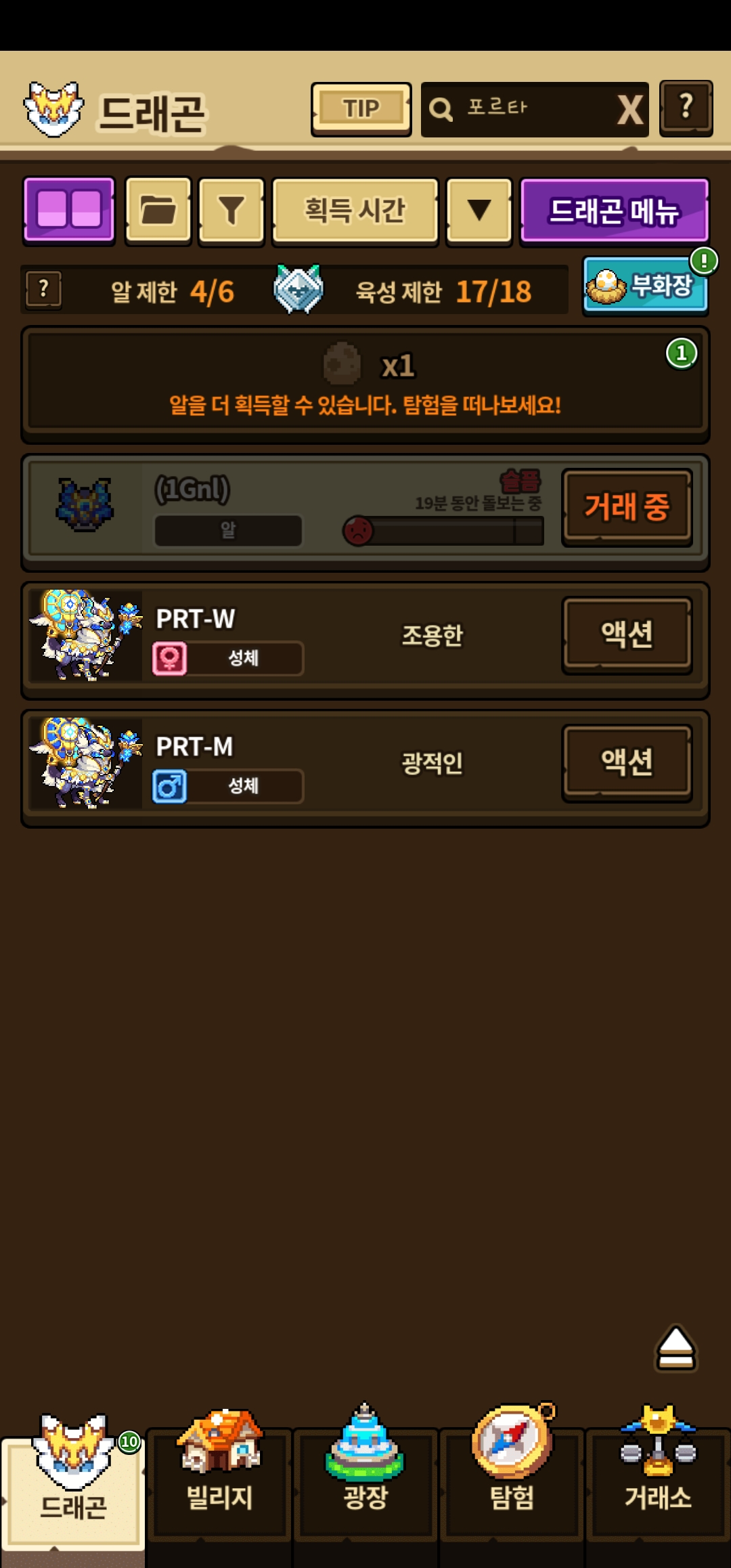Click the scroll-to-top eject arrow icon
Screen dimensions: 731x1568
tap(675, 1349)
